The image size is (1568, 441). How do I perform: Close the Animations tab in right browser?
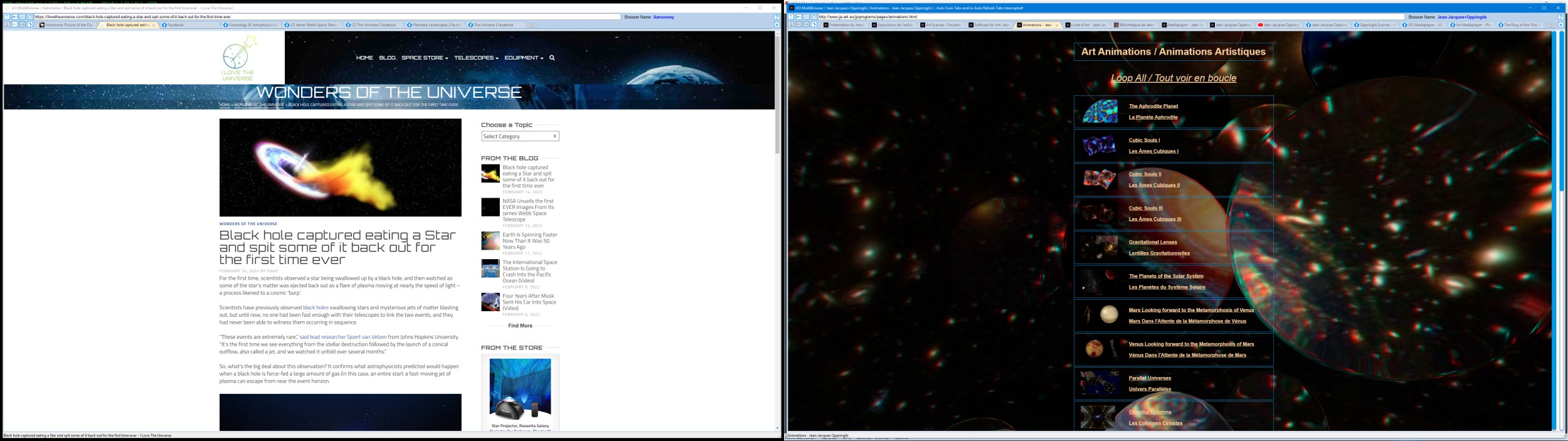click(x=1057, y=25)
